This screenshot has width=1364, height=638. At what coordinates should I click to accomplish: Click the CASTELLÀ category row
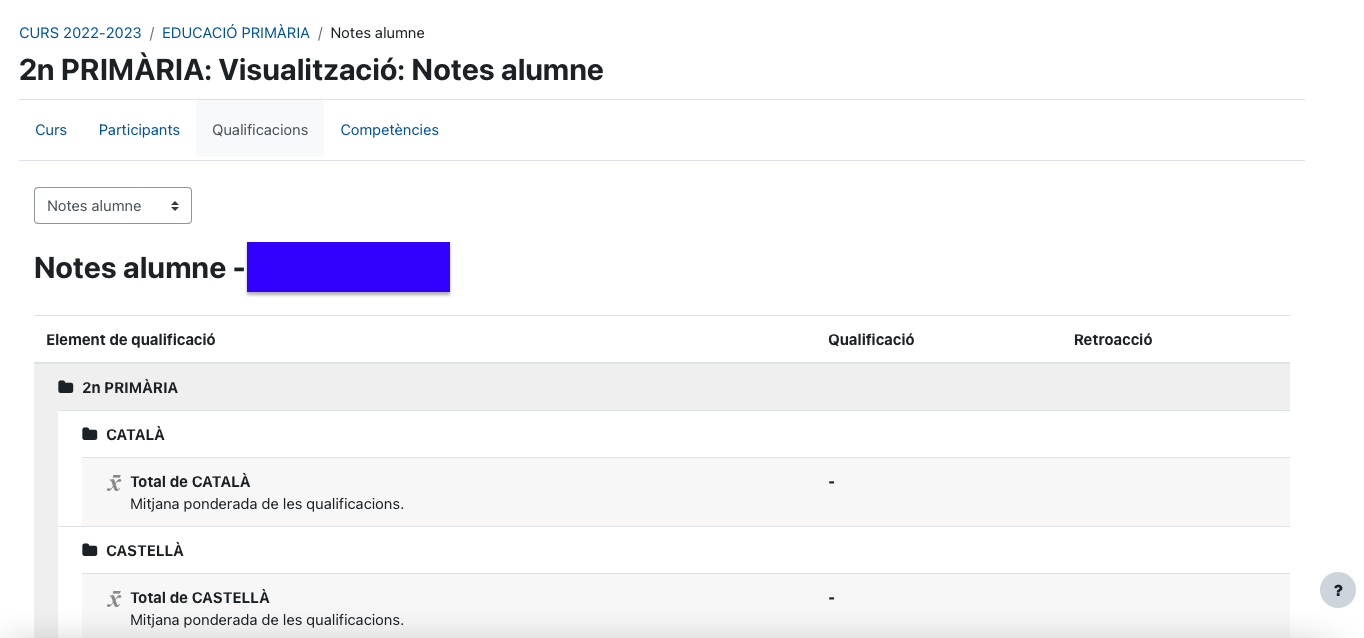pyautogui.click(x=145, y=551)
